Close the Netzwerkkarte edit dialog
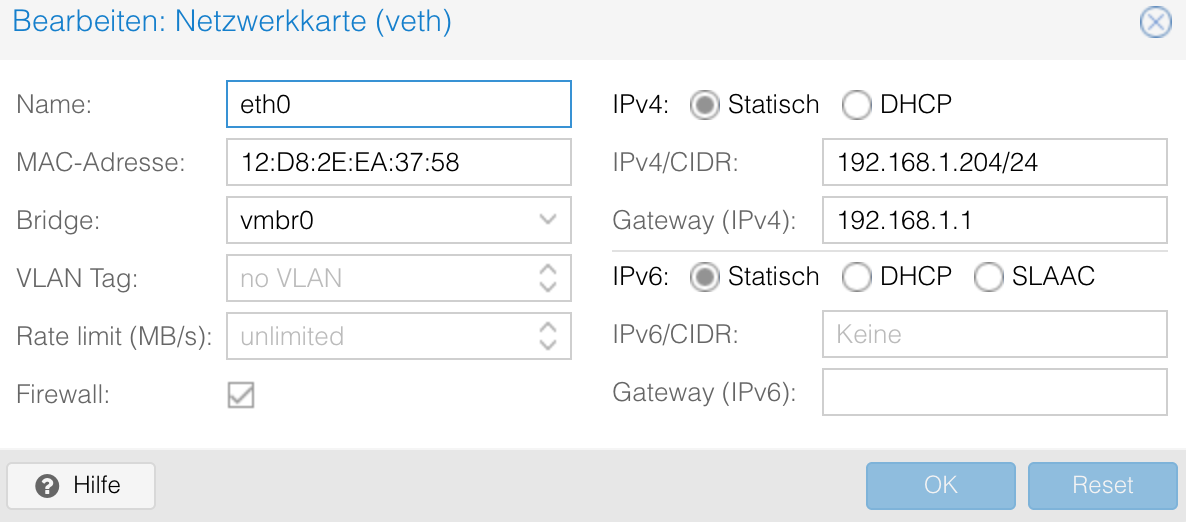 point(1155,22)
